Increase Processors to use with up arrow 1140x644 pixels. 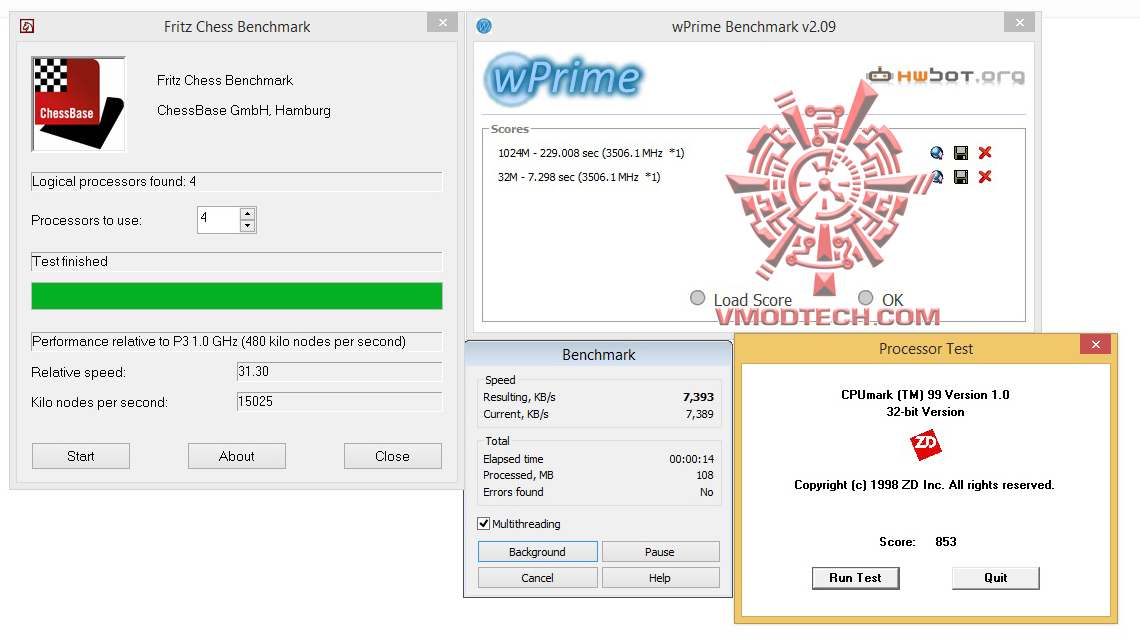coord(248,214)
